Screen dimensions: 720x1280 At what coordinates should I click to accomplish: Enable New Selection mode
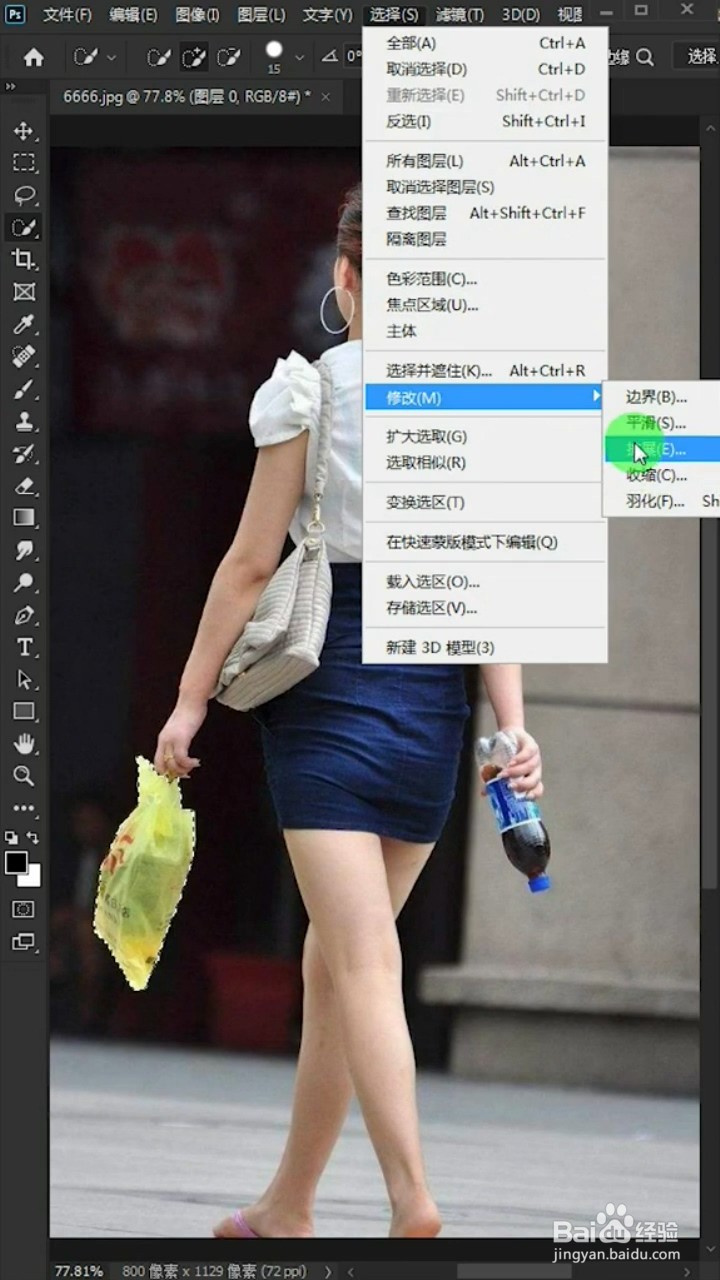[x=158, y=57]
